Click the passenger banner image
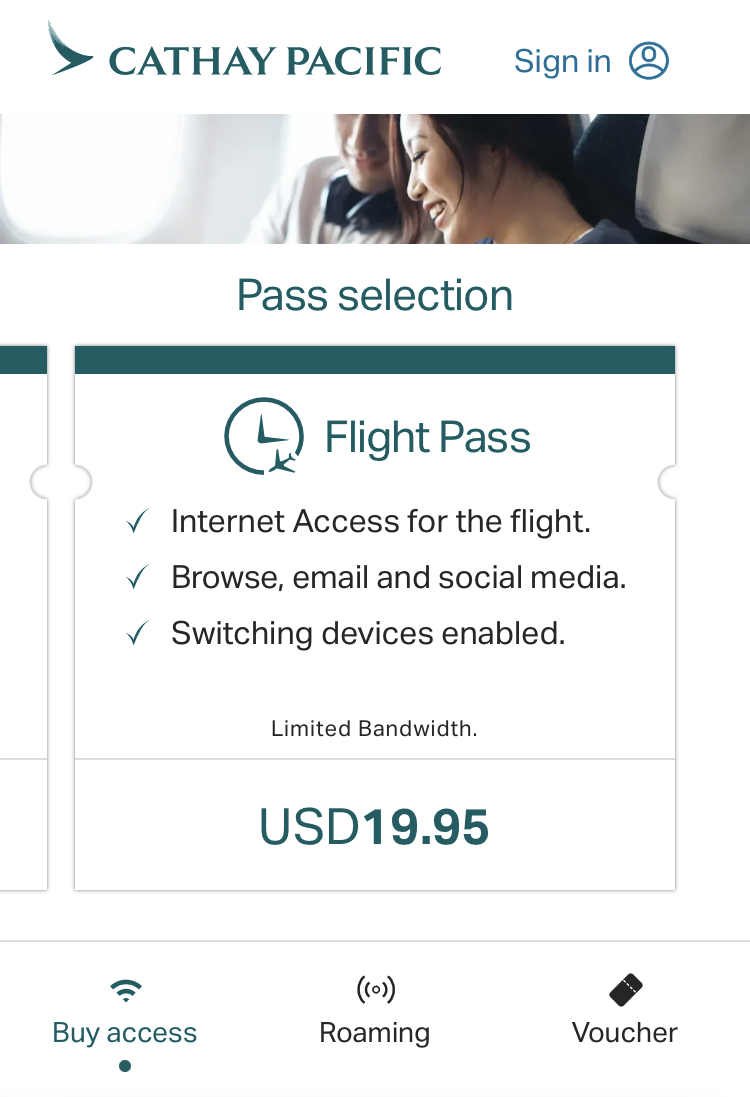 [x=375, y=178]
